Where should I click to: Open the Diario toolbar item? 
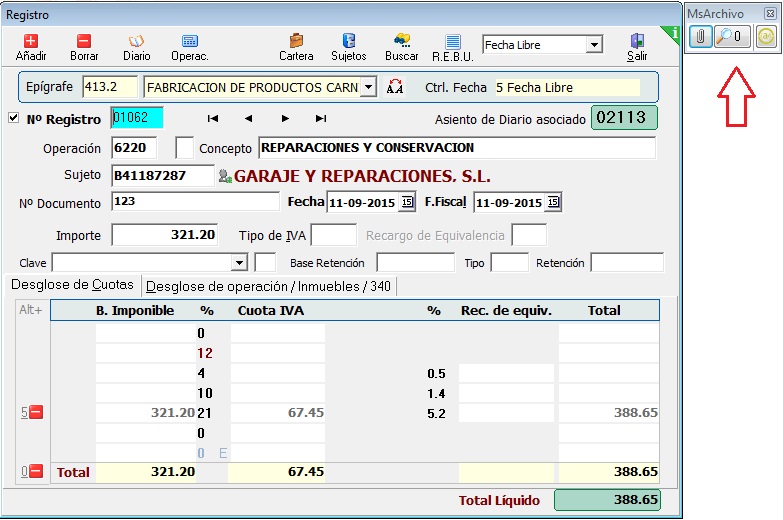pos(136,41)
